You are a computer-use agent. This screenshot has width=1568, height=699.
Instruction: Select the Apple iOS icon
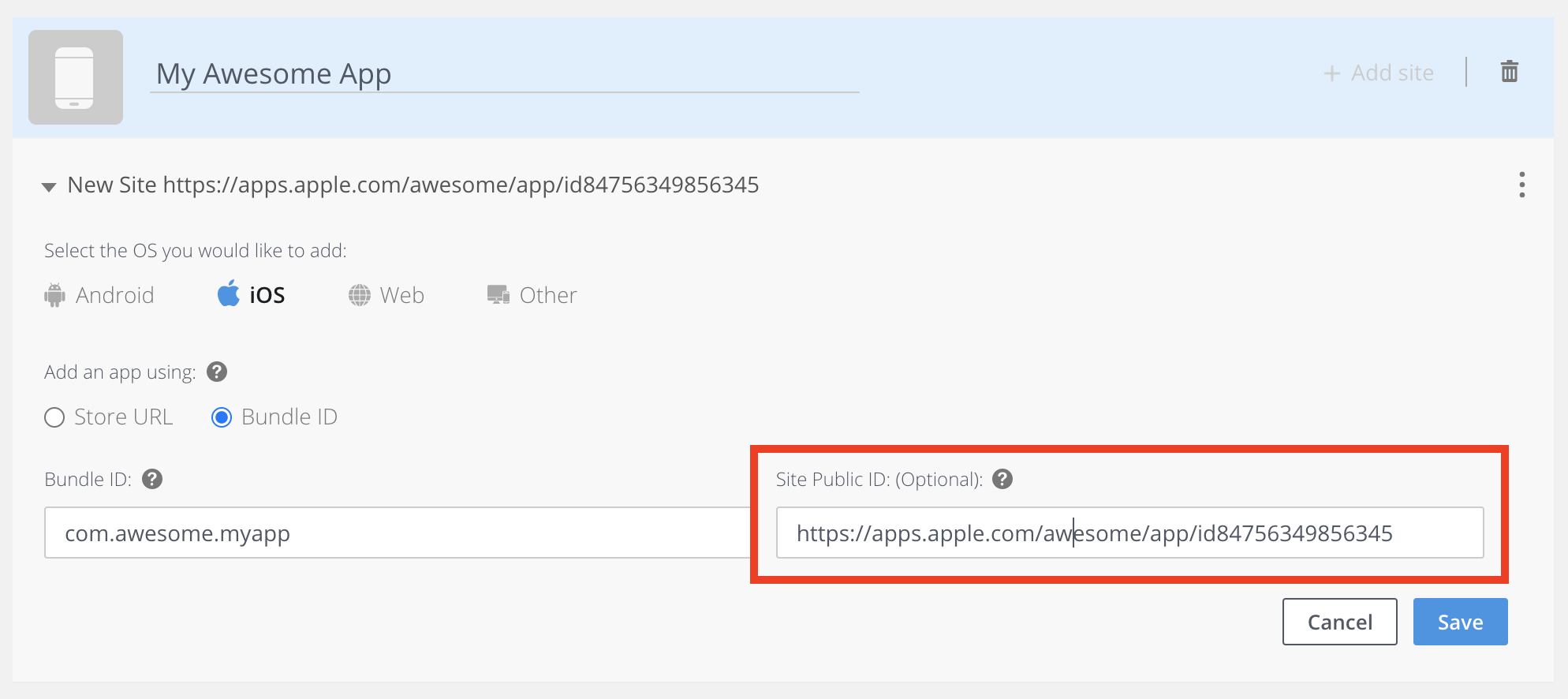click(x=229, y=293)
